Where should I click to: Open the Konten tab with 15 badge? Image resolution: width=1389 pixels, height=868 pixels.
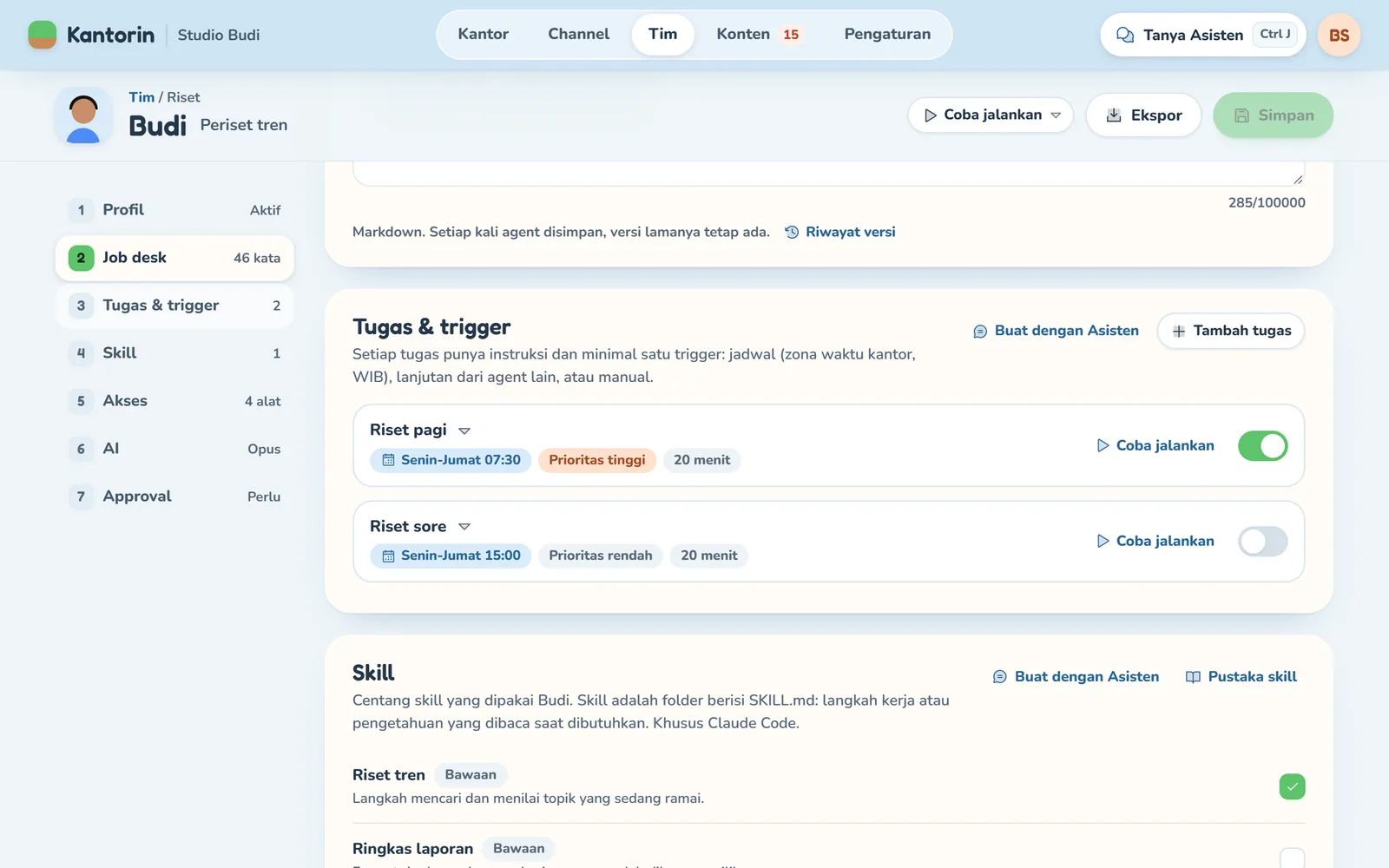pos(757,35)
